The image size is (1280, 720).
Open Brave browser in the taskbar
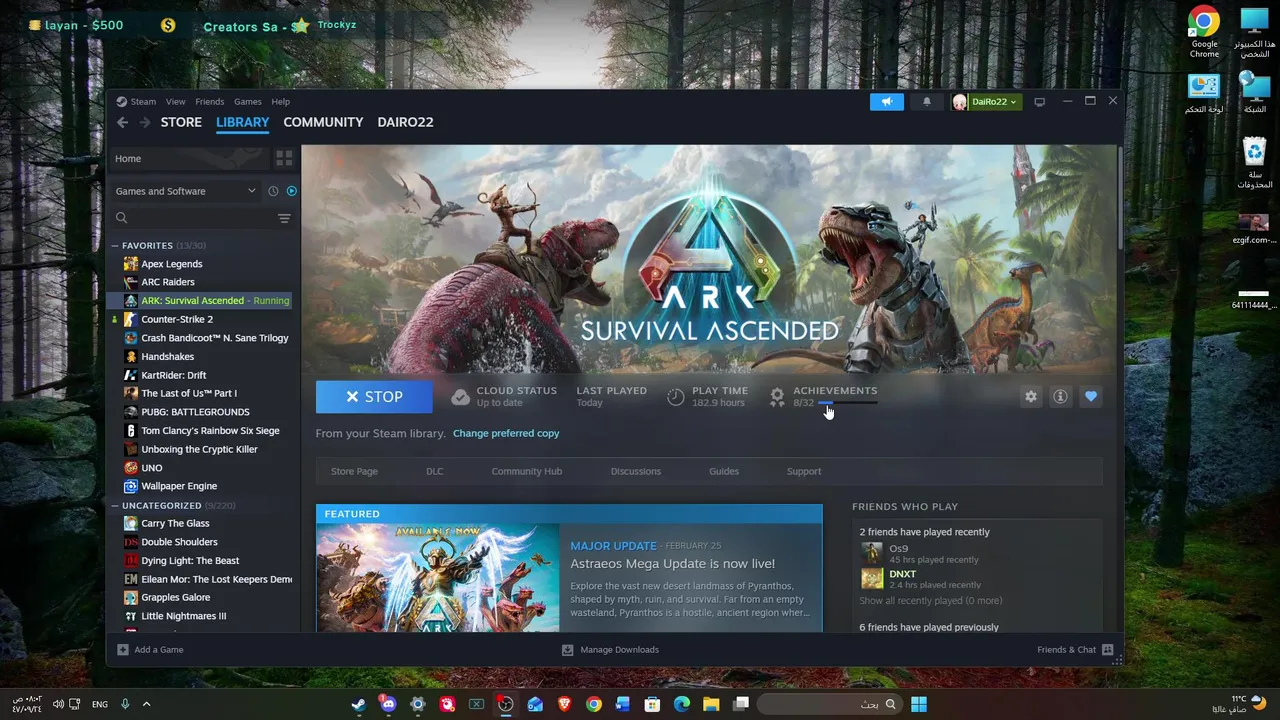pos(564,704)
